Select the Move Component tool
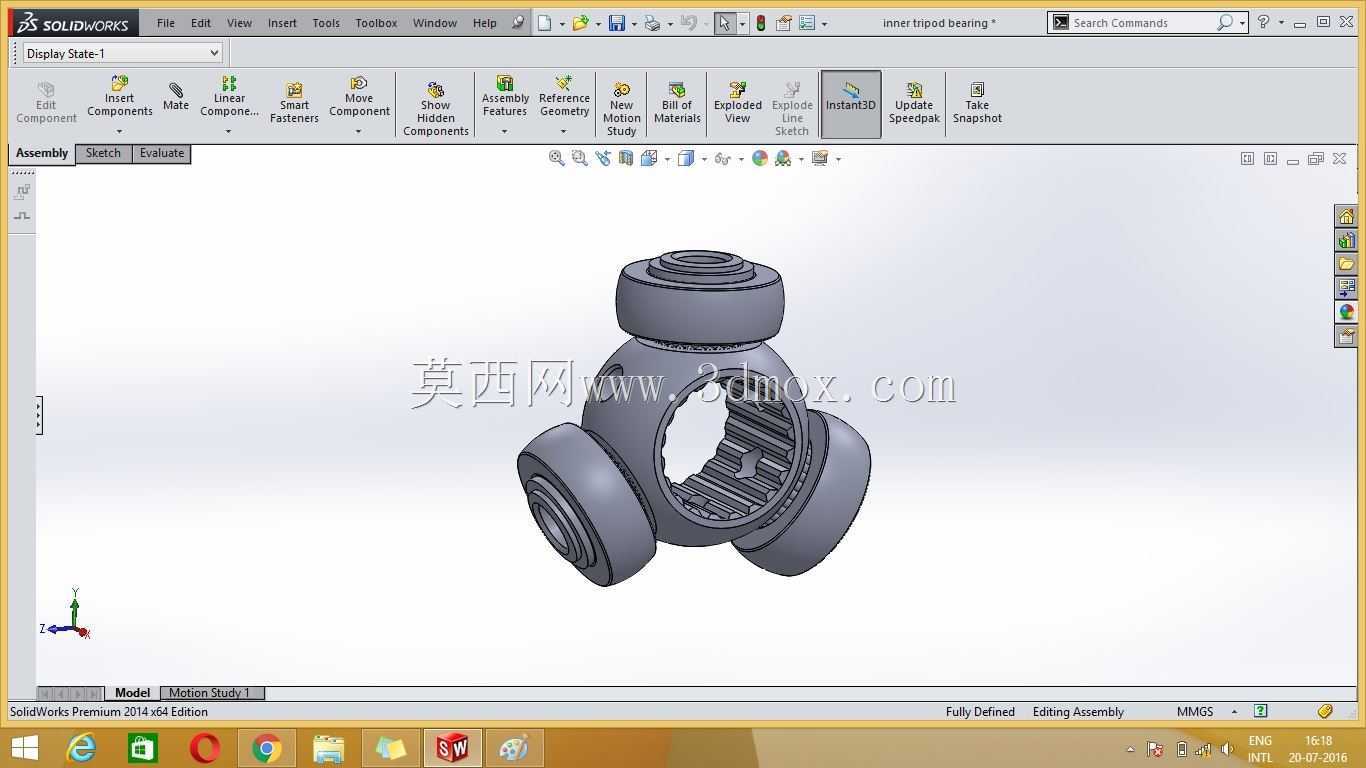Screen dimensions: 1366x768 tap(359, 98)
